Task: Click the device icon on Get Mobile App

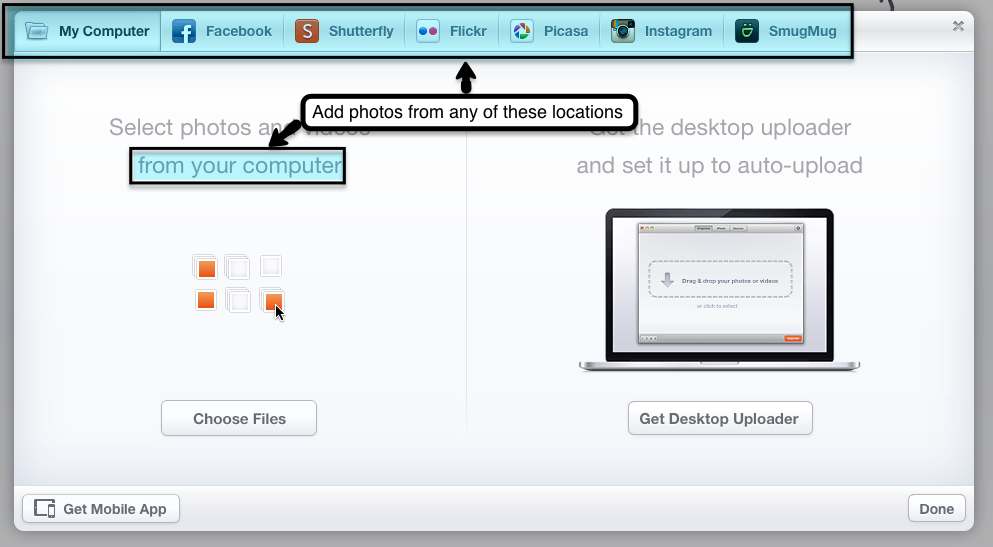Action: [45, 509]
